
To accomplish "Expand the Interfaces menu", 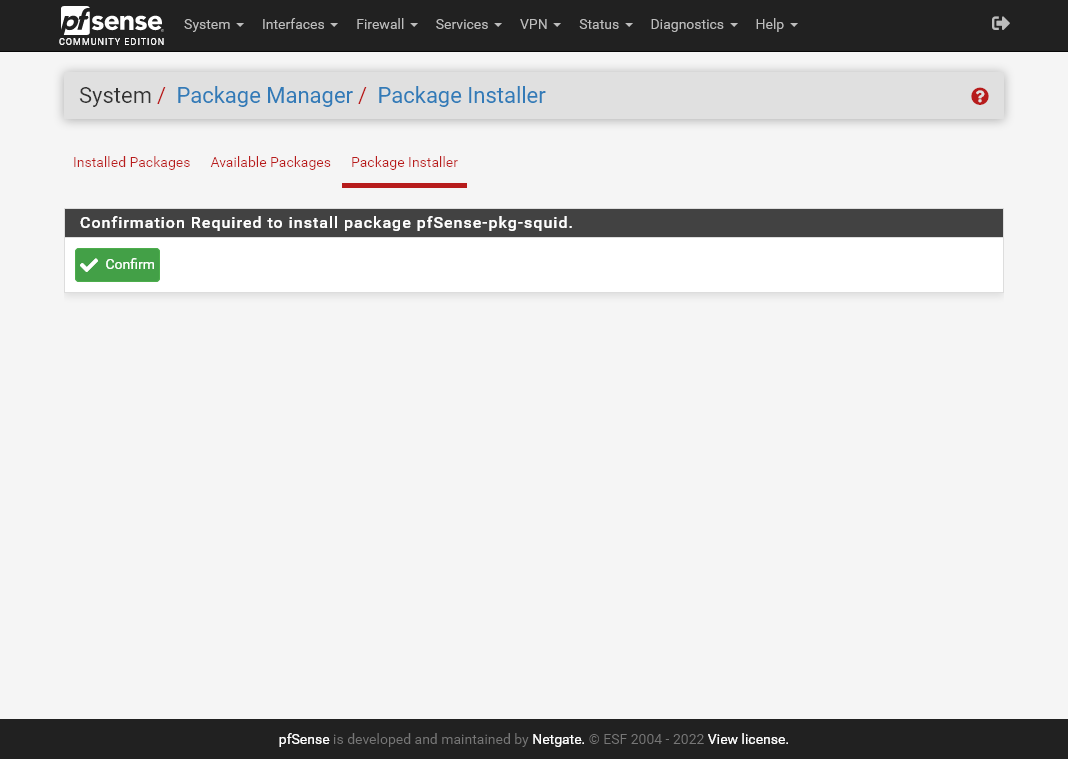I will [299, 24].
